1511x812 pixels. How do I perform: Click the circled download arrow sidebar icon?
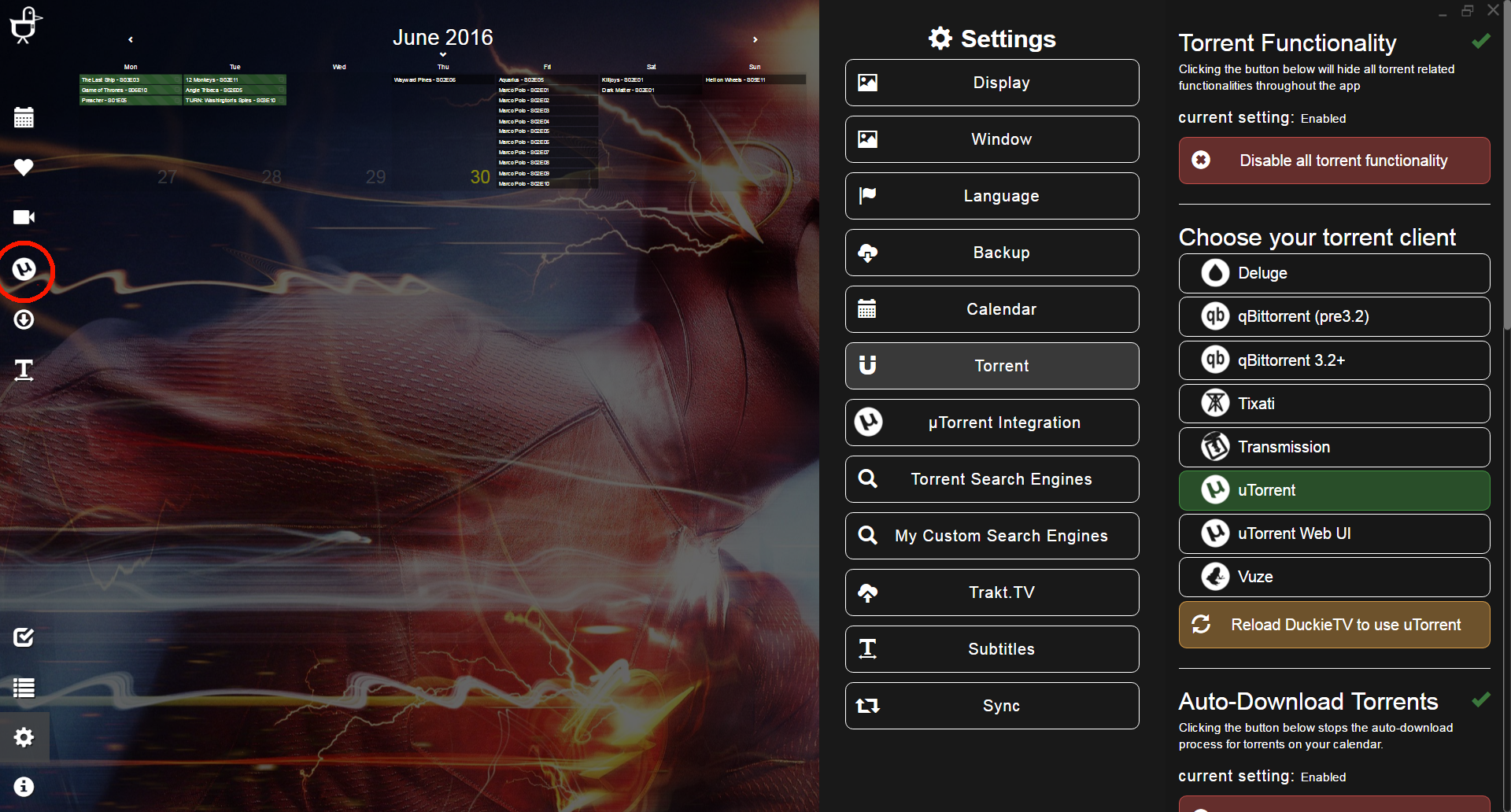24,319
